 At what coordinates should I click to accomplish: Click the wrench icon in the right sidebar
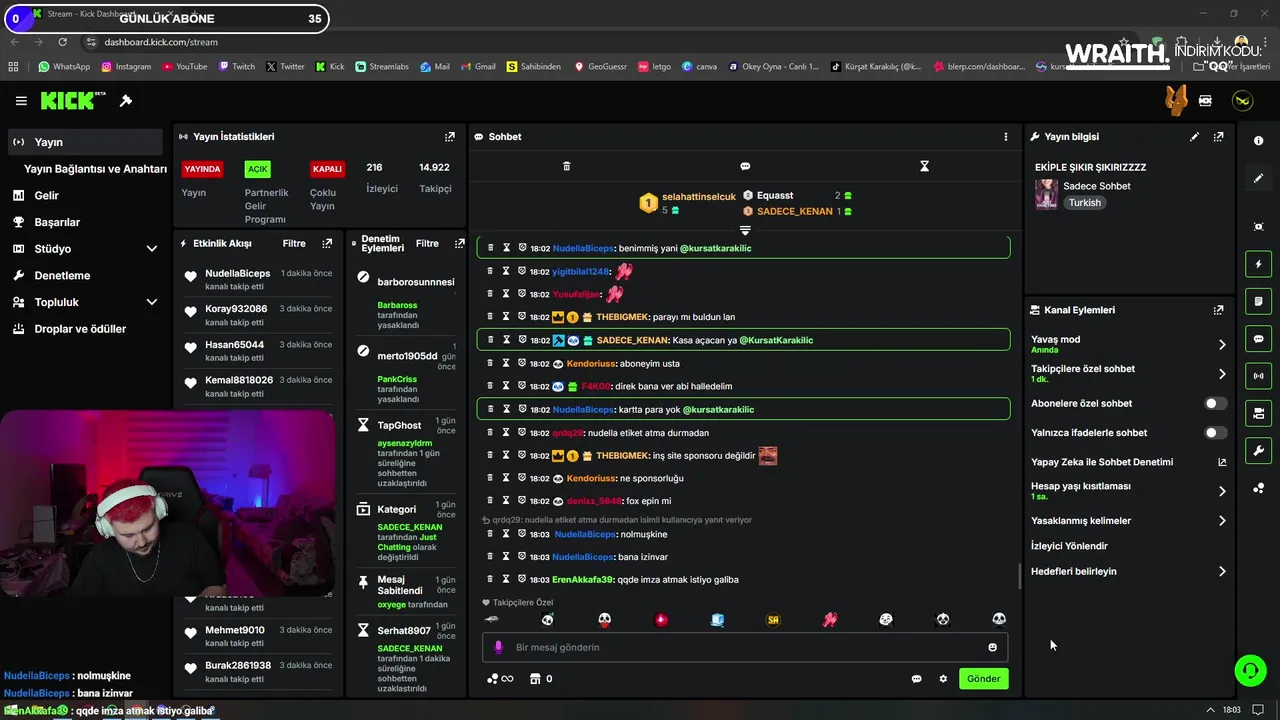[x=1258, y=450]
